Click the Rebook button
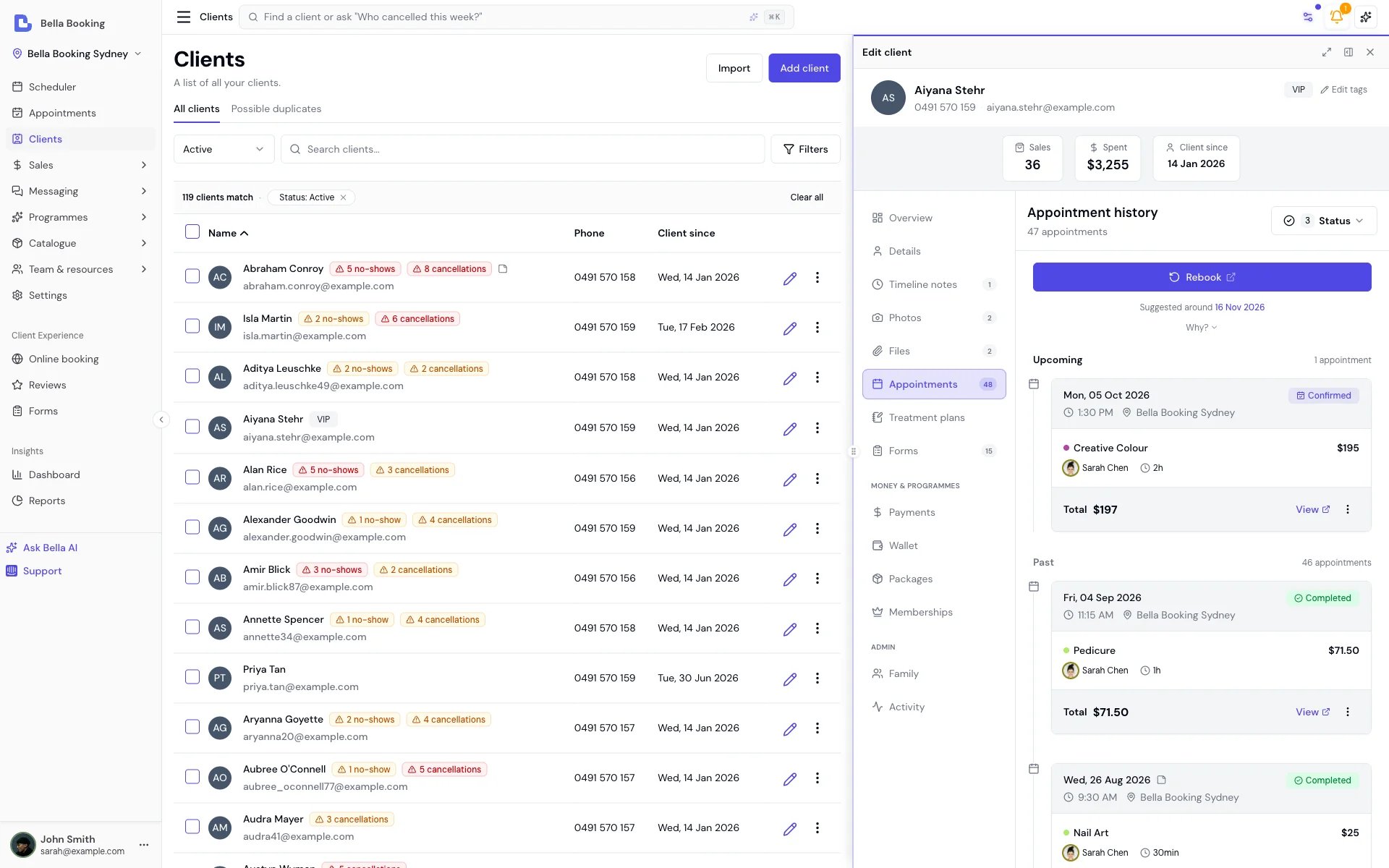Image resolution: width=1389 pixels, height=868 pixels. [x=1202, y=277]
